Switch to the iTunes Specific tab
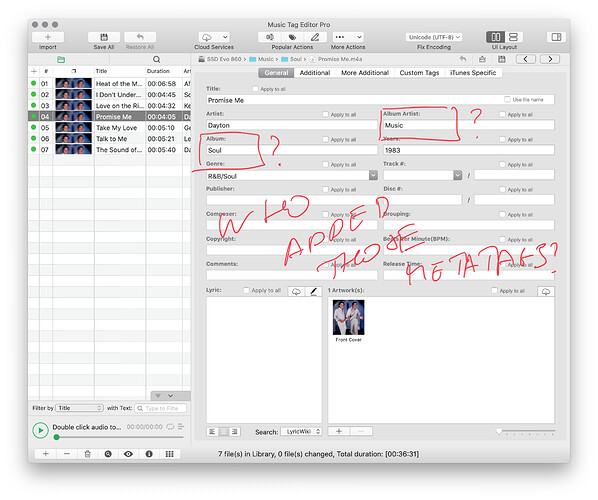 click(473, 73)
